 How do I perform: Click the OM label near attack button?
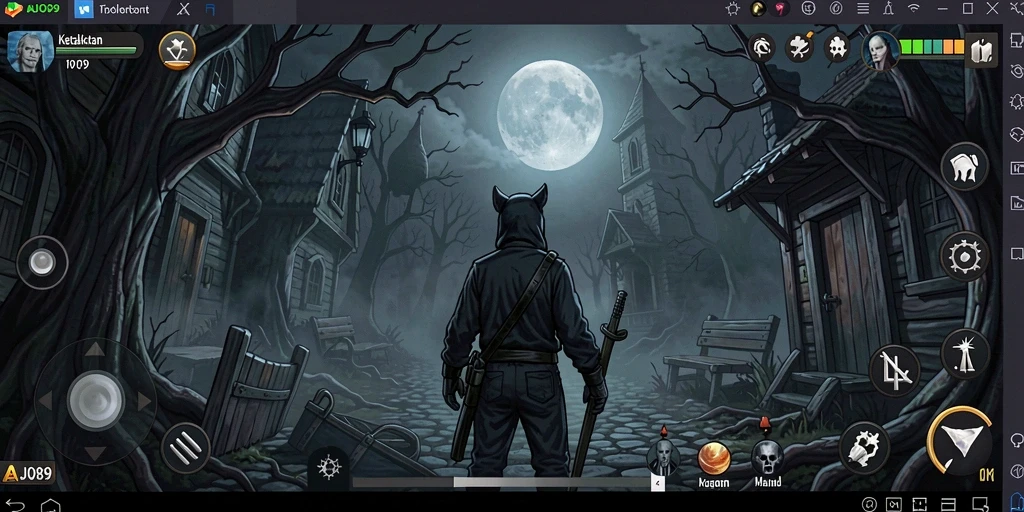[986, 475]
